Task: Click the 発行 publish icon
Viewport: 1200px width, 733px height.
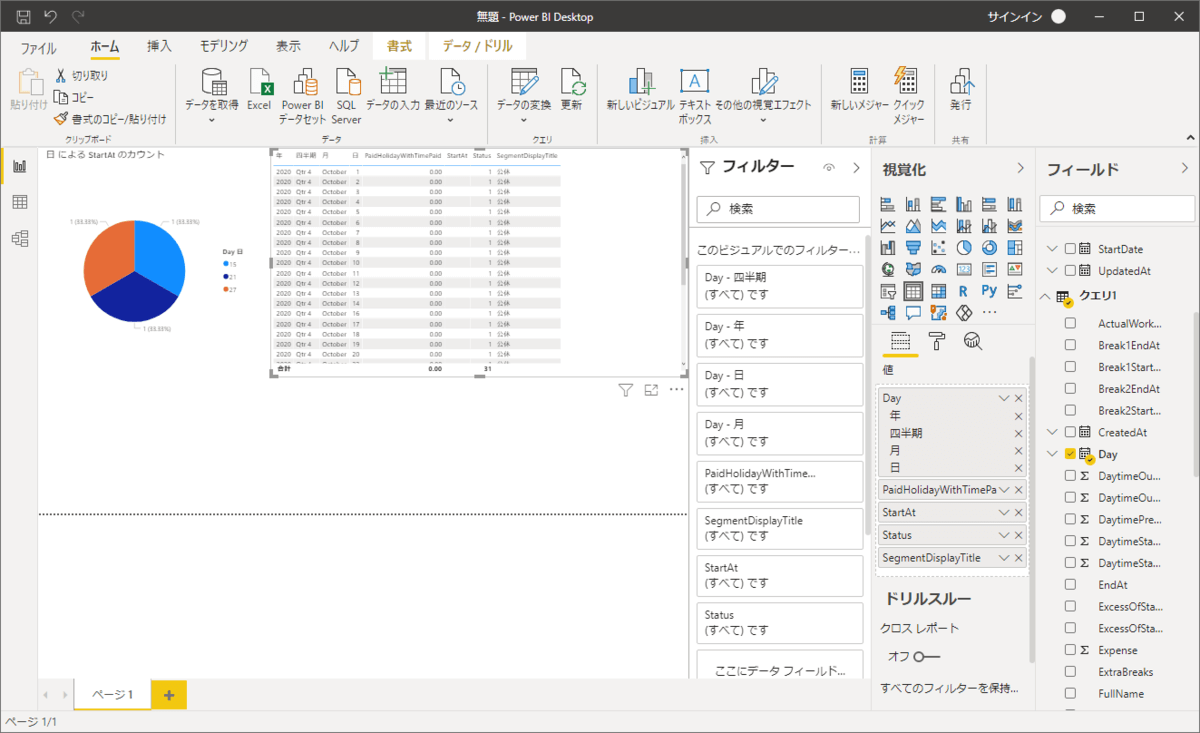Action: (x=961, y=92)
